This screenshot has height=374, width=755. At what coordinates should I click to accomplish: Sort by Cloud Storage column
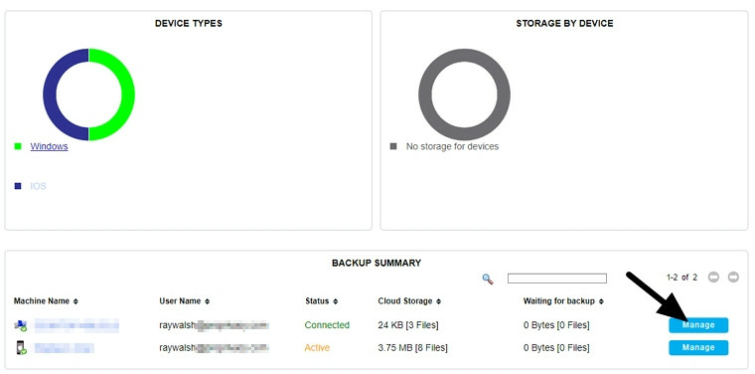tap(409, 301)
